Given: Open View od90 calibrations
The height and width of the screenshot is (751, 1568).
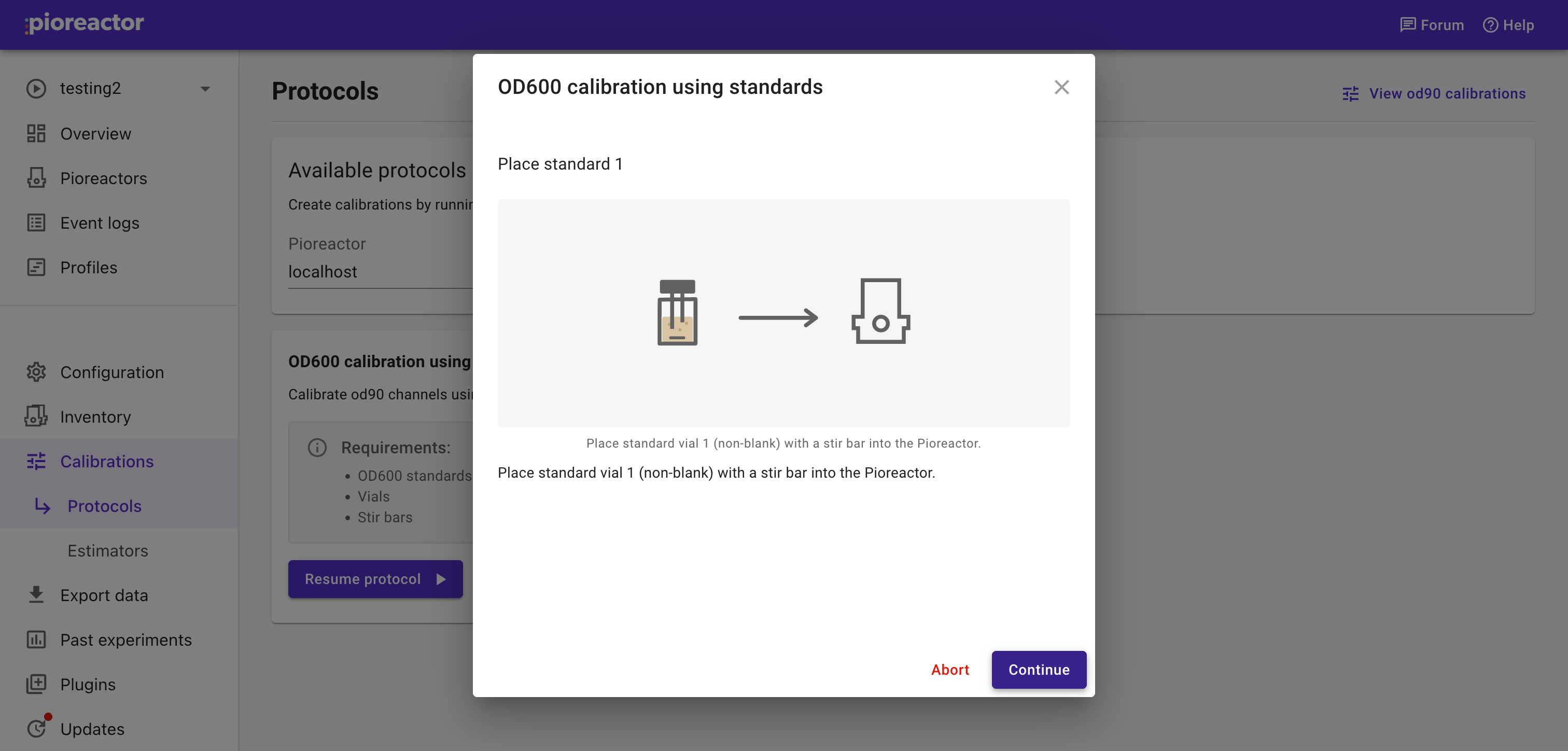Looking at the screenshot, I should [x=1435, y=93].
